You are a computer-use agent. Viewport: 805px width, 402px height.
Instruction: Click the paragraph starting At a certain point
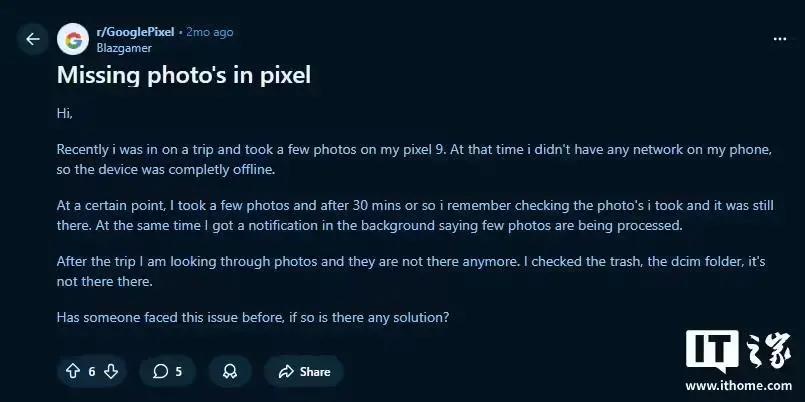click(415, 216)
